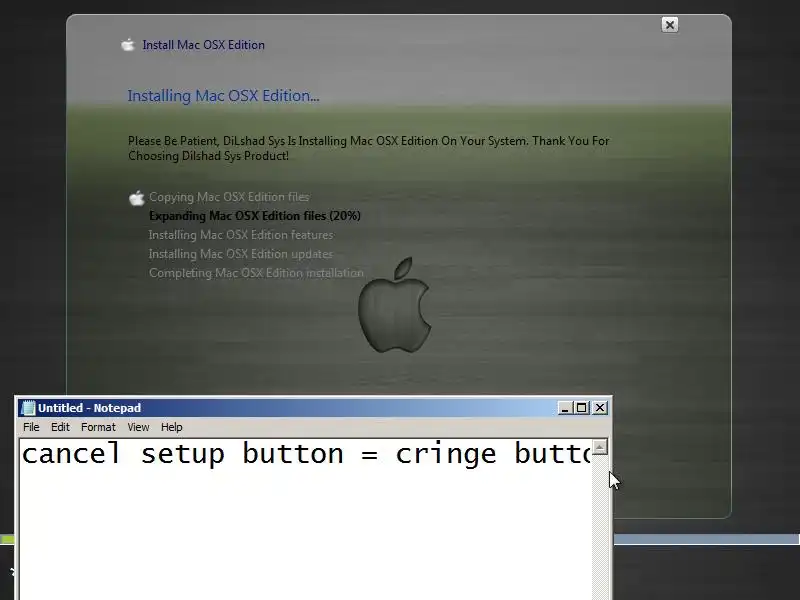
Task: Maximize the Untitled Notepad window
Action: (x=582, y=408)
